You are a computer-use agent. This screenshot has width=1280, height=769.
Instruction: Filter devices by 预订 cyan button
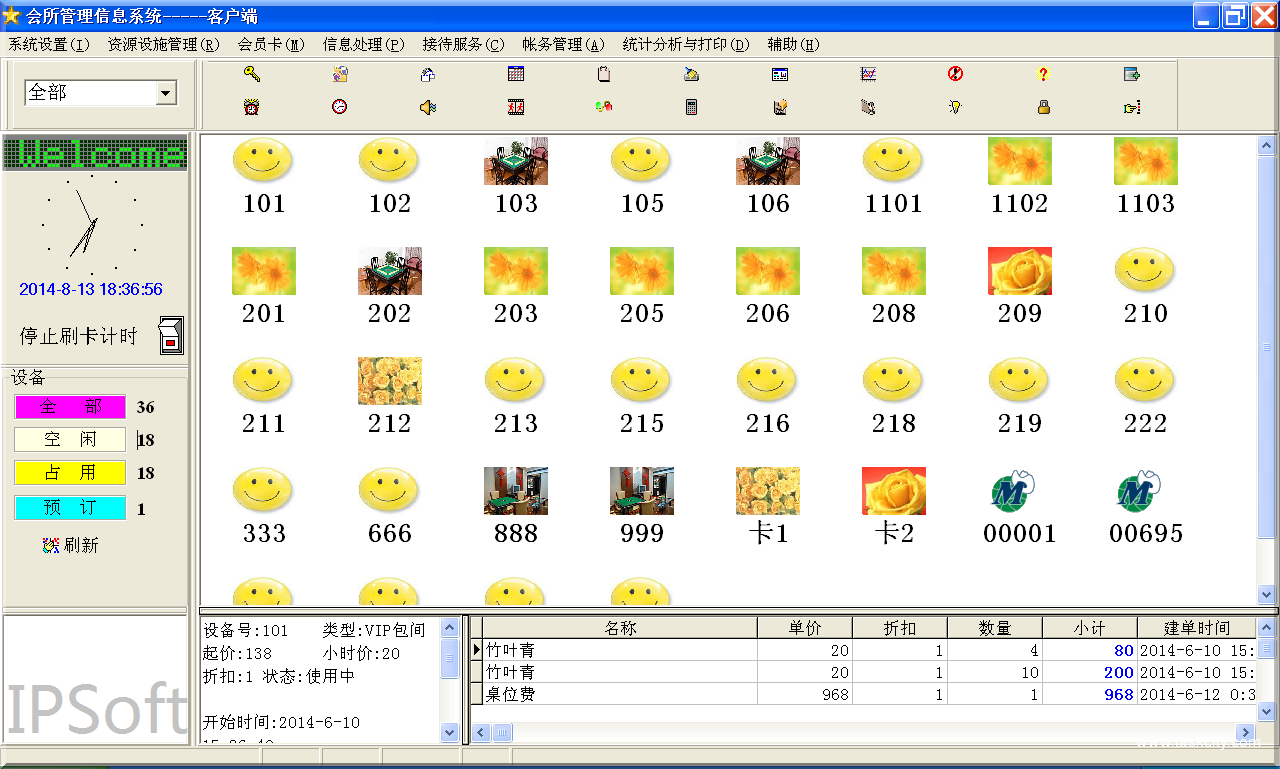(x=70, y=508)
